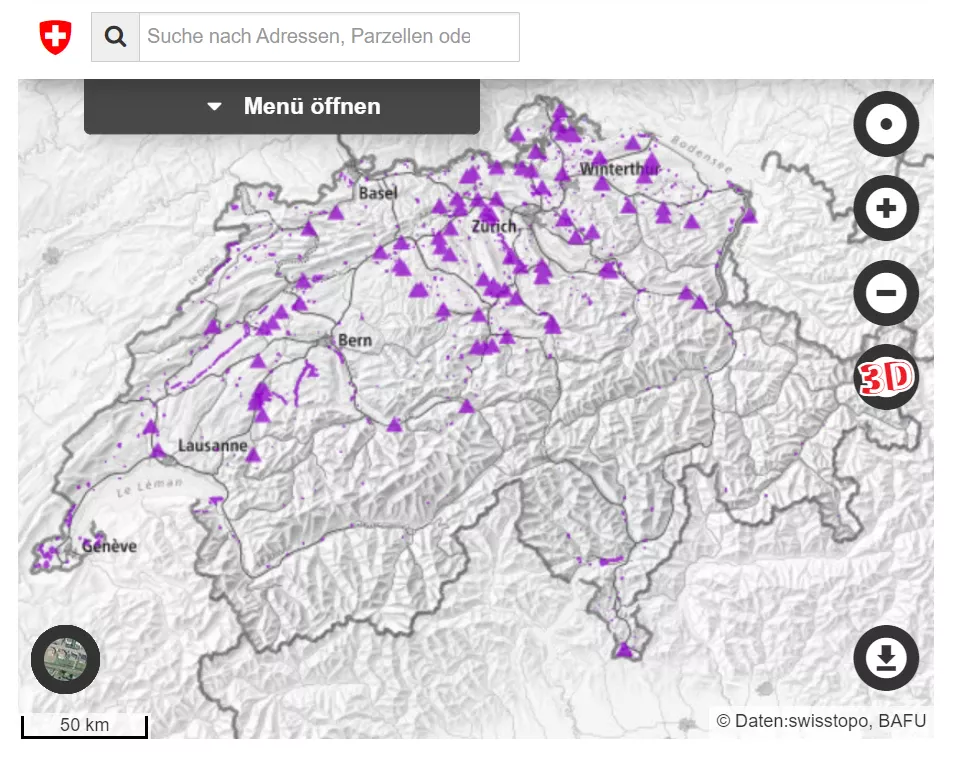Zoom out with the minus button

click(x=885, y=293)
